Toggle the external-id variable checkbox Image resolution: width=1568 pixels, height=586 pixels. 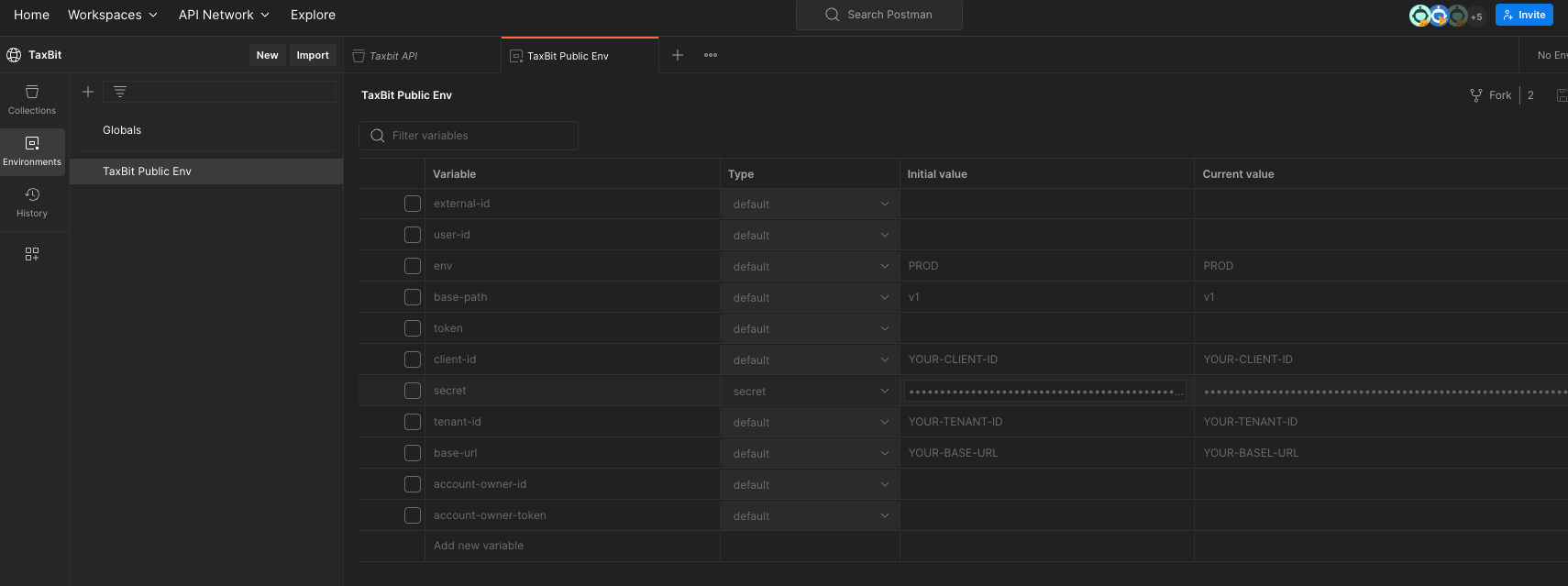pyautogui.click(x=413, y=204)
